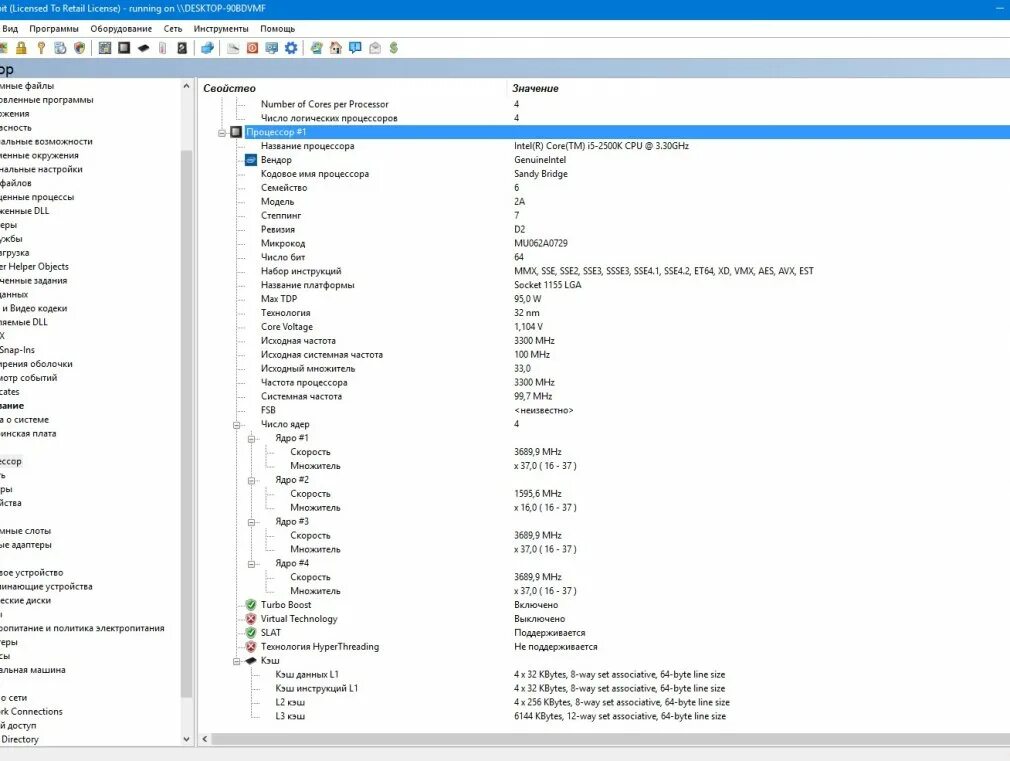
Task: Click the envelope email toolbar icon
Action: point(374,47)
